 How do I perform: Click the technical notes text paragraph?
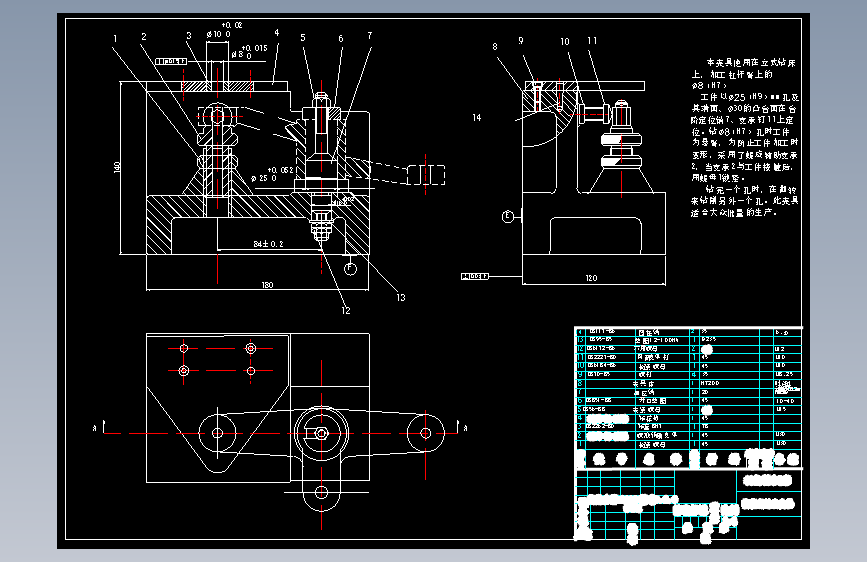[x=745, y=137]
